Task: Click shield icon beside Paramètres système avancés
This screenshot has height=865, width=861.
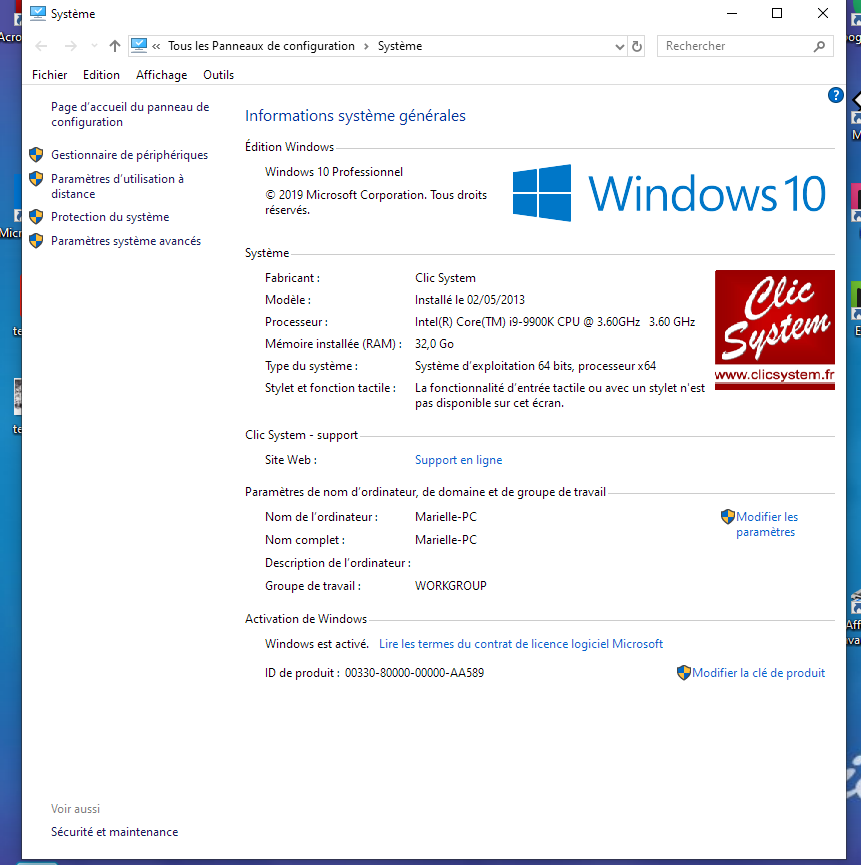Action: click(x=36, y=241)
